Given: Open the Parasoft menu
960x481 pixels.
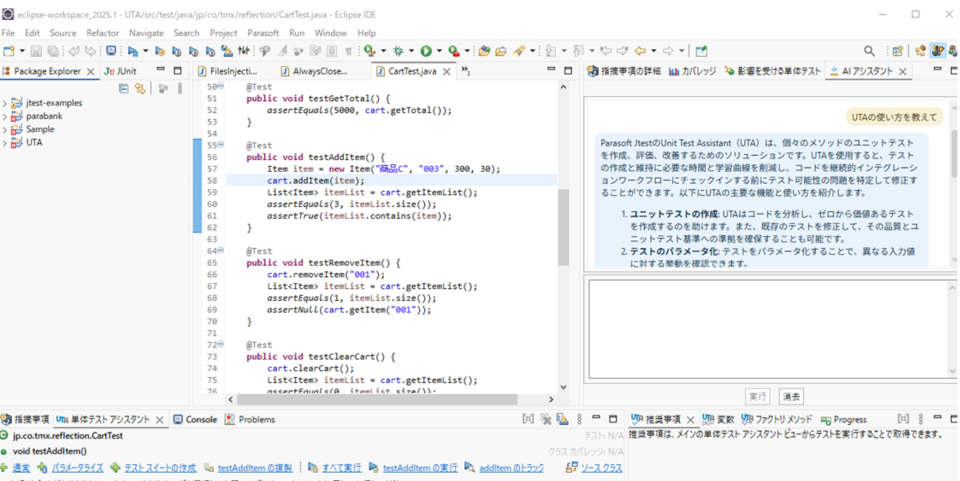Looking at the screenshot, I should [x=263, y=33].
